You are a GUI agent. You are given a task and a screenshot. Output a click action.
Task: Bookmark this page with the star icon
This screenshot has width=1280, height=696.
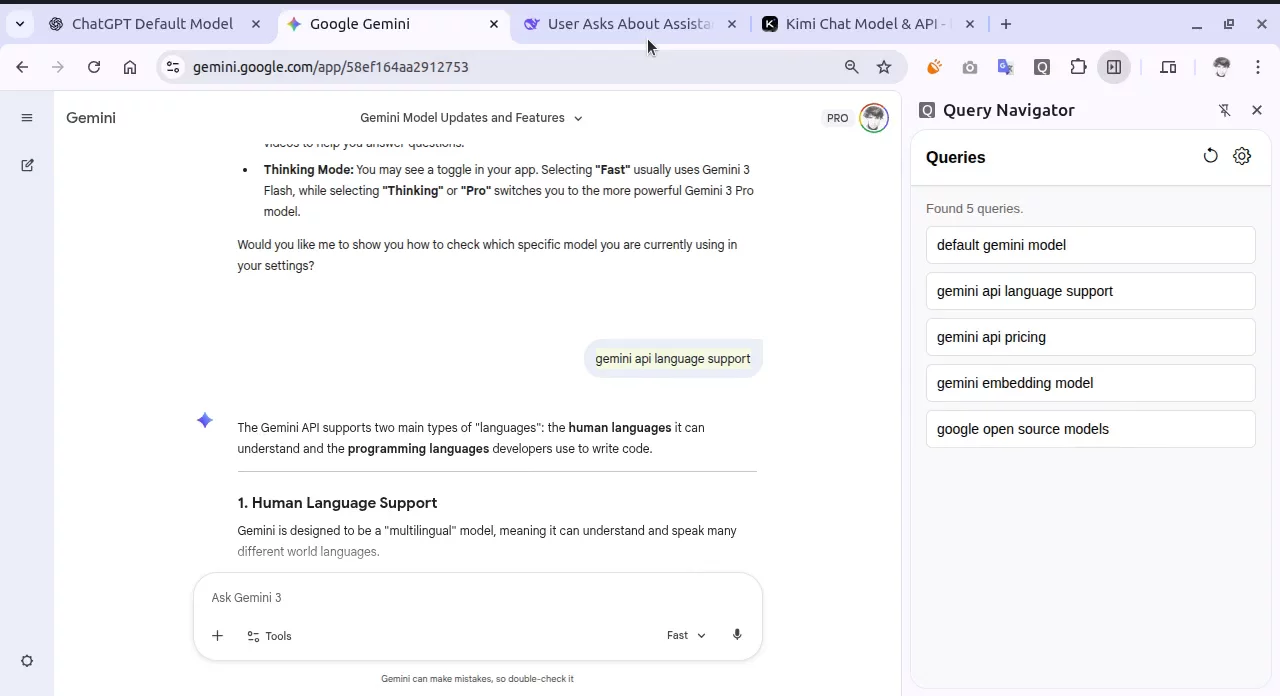(x=884, y=67)
